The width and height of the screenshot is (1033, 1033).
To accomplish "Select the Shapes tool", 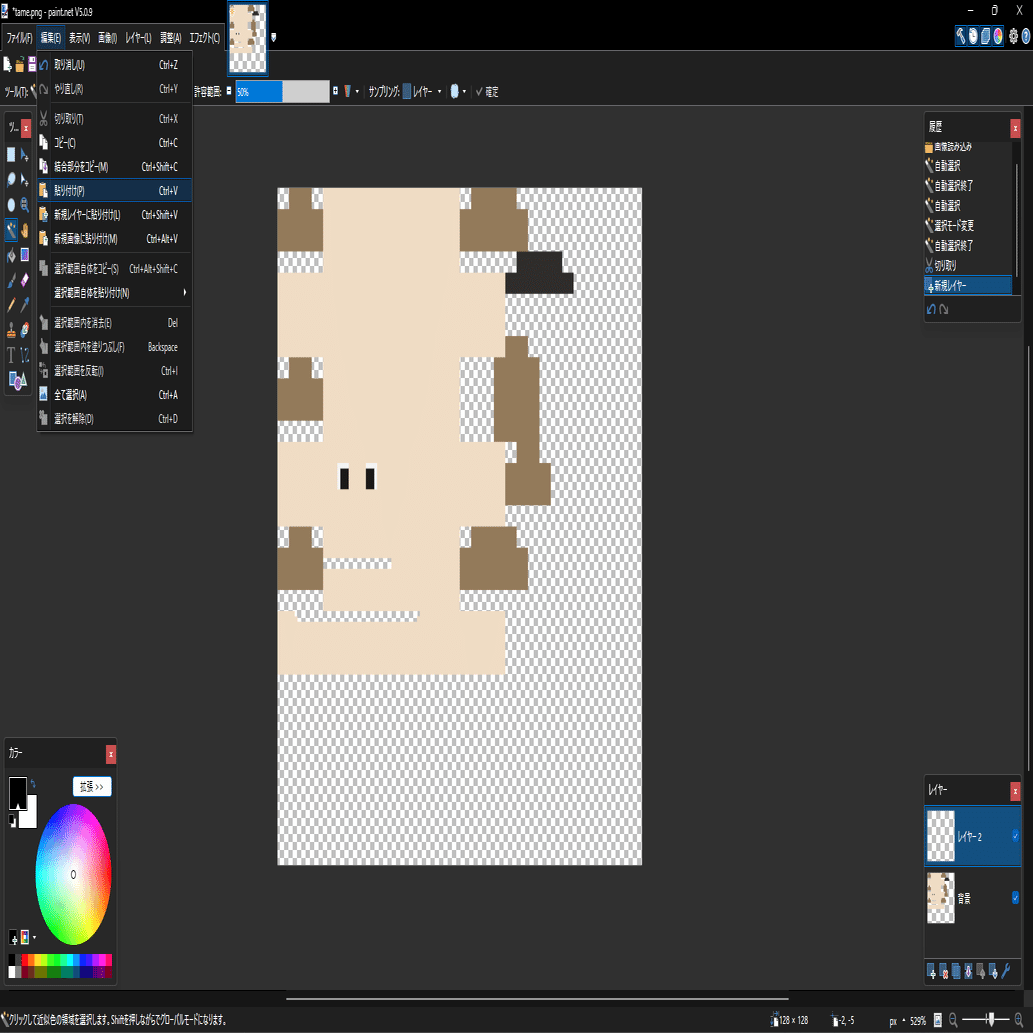I will pyautogui.click(x=17, y=380).
